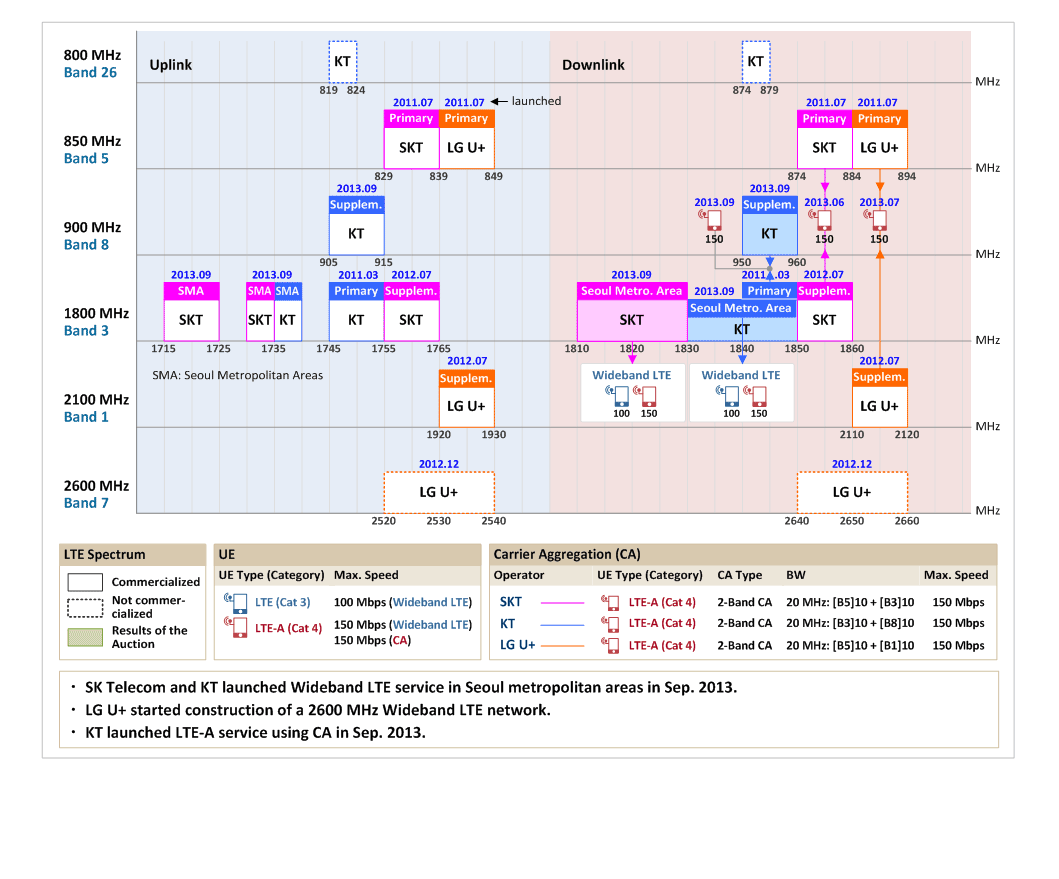Screen dimensions: 1059x879
Task: Select the LG U+ block at 839–849 uplink
Action: tap(467, 139)
